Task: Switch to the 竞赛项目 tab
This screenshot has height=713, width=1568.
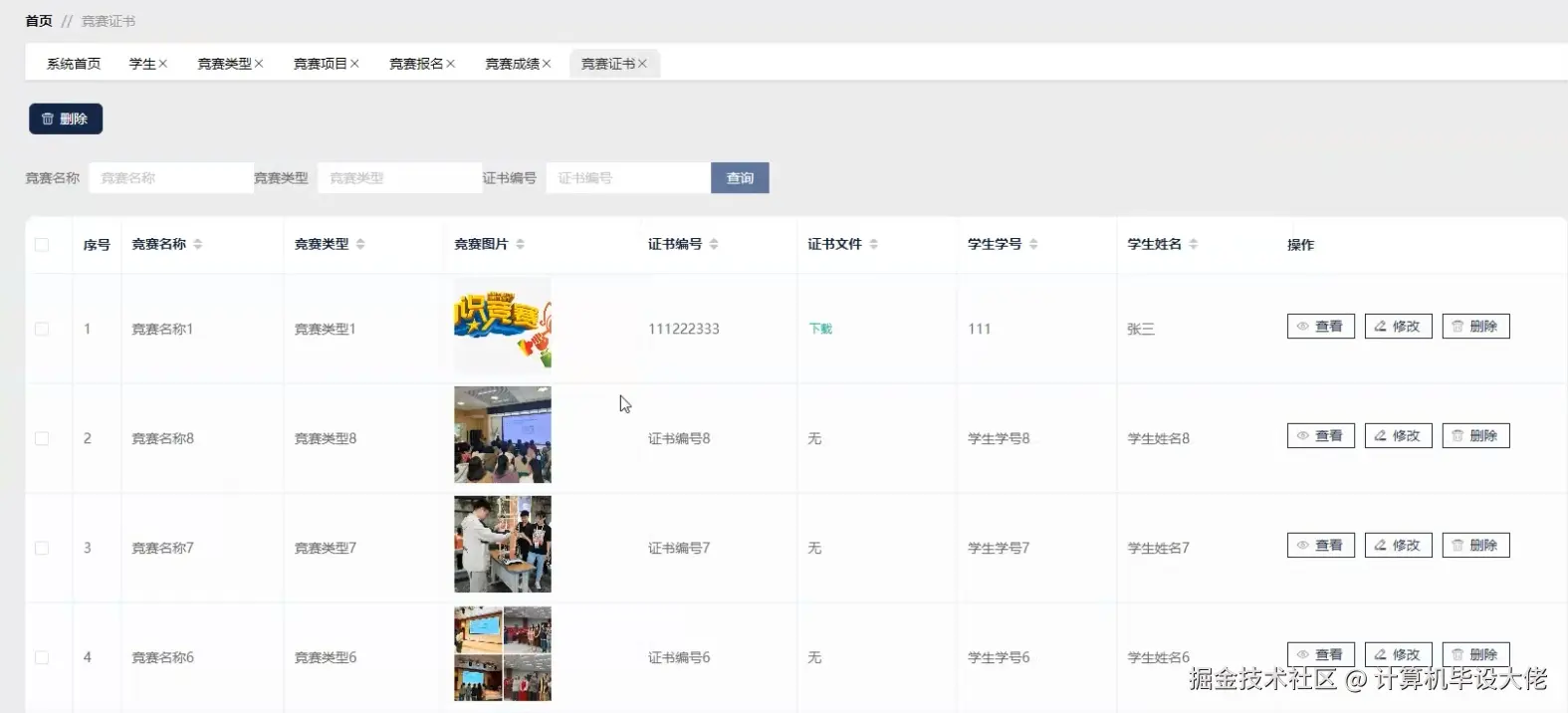Action: point(321,64)
